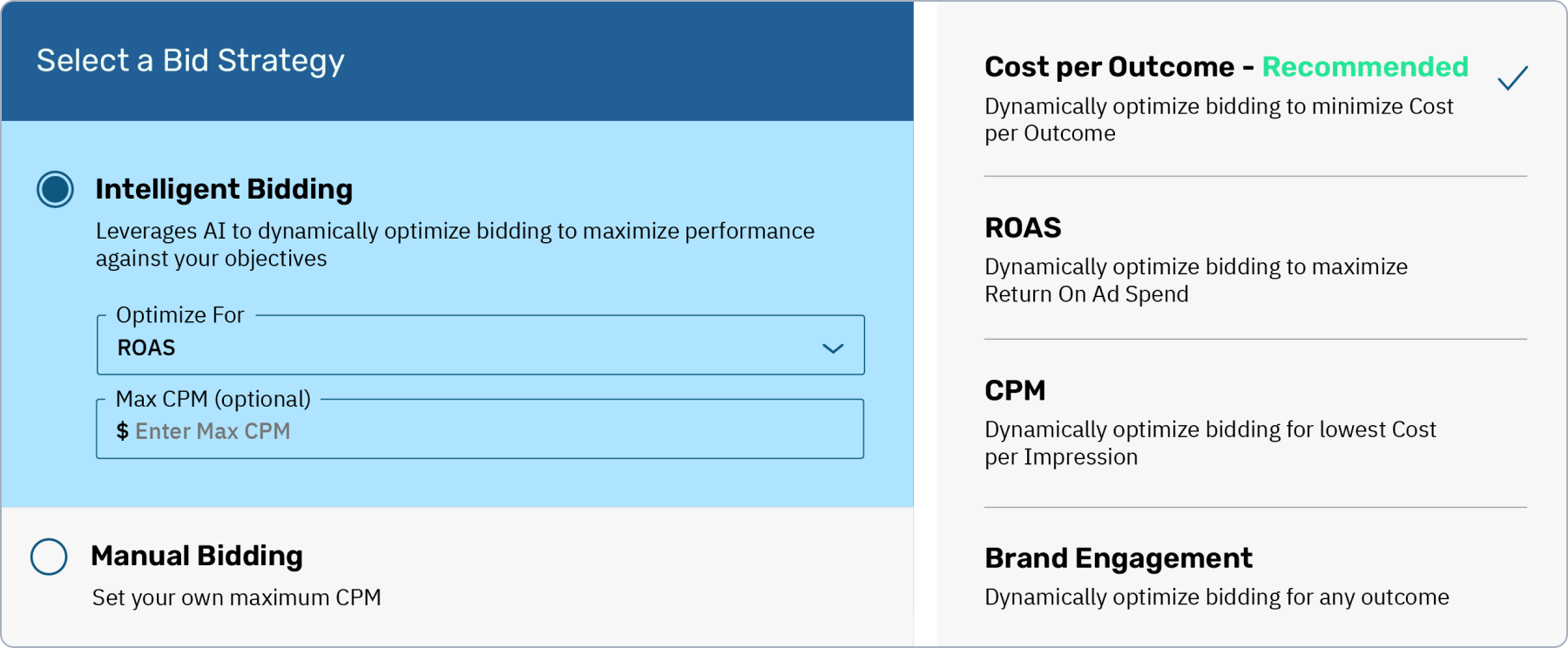Choose the CPM option in list

pos(1015,390)
